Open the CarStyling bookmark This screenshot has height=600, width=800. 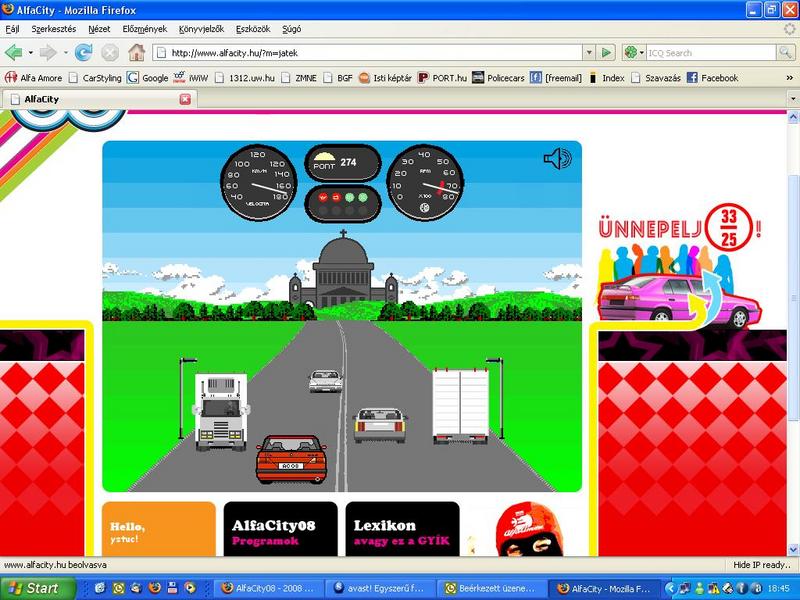95,78
